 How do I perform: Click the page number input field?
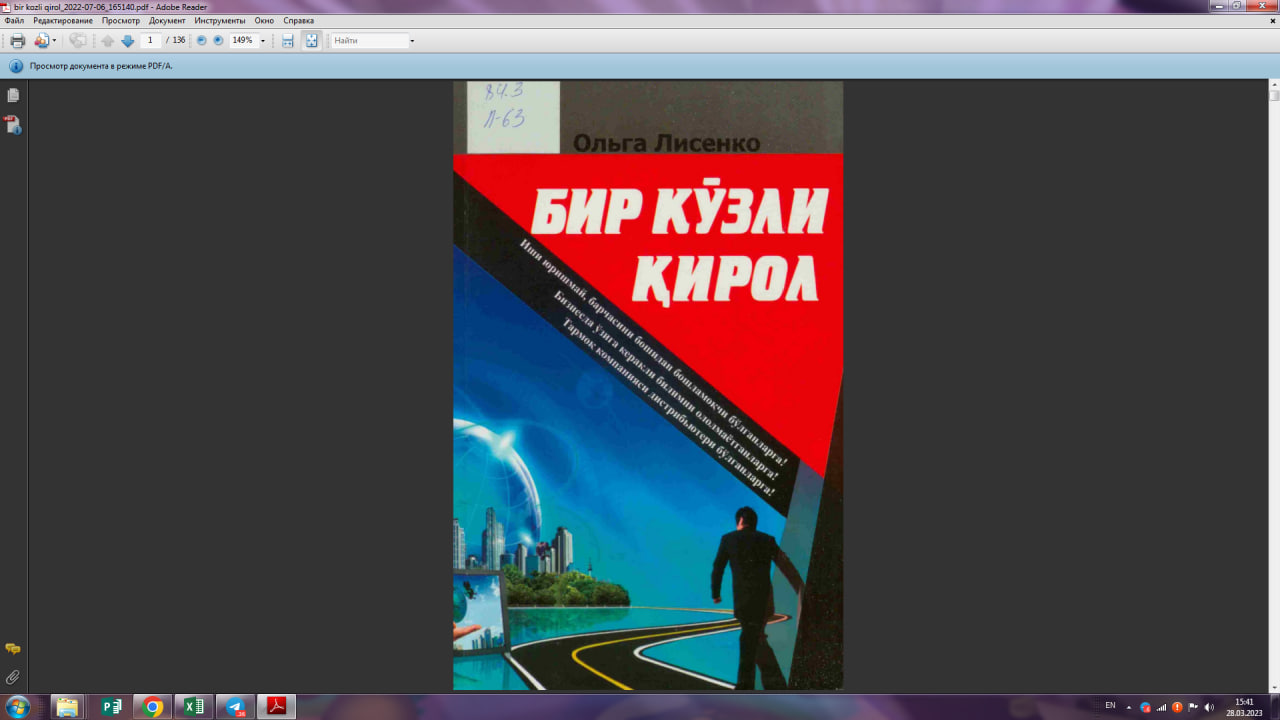pyautogui.click(x=150, y=40)
